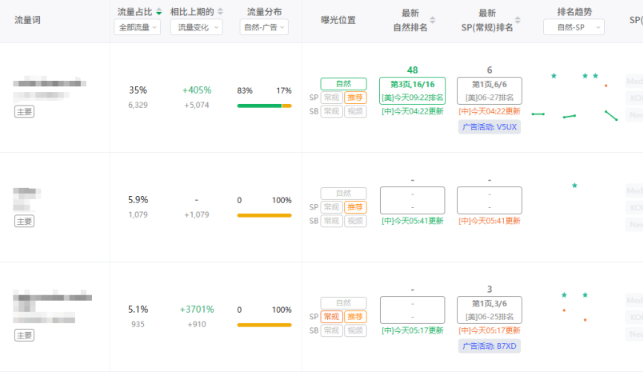Image resolution: width=643 pixels, height=372 pixels.
Task: Click the natural rank number 48
Action: point(412,70)
